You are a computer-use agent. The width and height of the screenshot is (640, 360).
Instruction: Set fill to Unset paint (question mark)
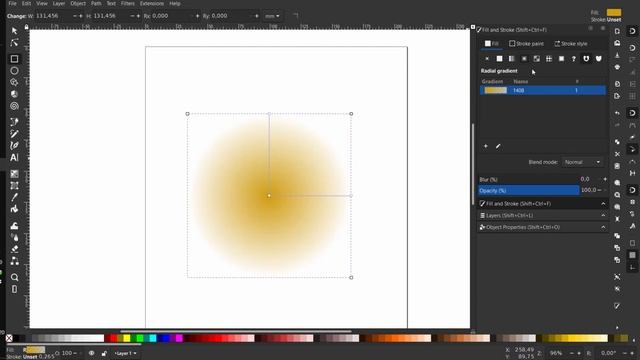[573, 59]
